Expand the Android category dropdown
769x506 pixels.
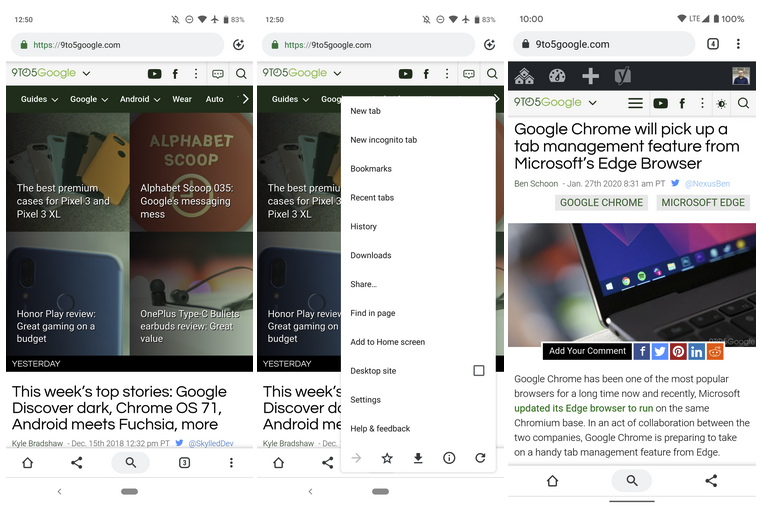pyautogui.click(x=139, y=99)
